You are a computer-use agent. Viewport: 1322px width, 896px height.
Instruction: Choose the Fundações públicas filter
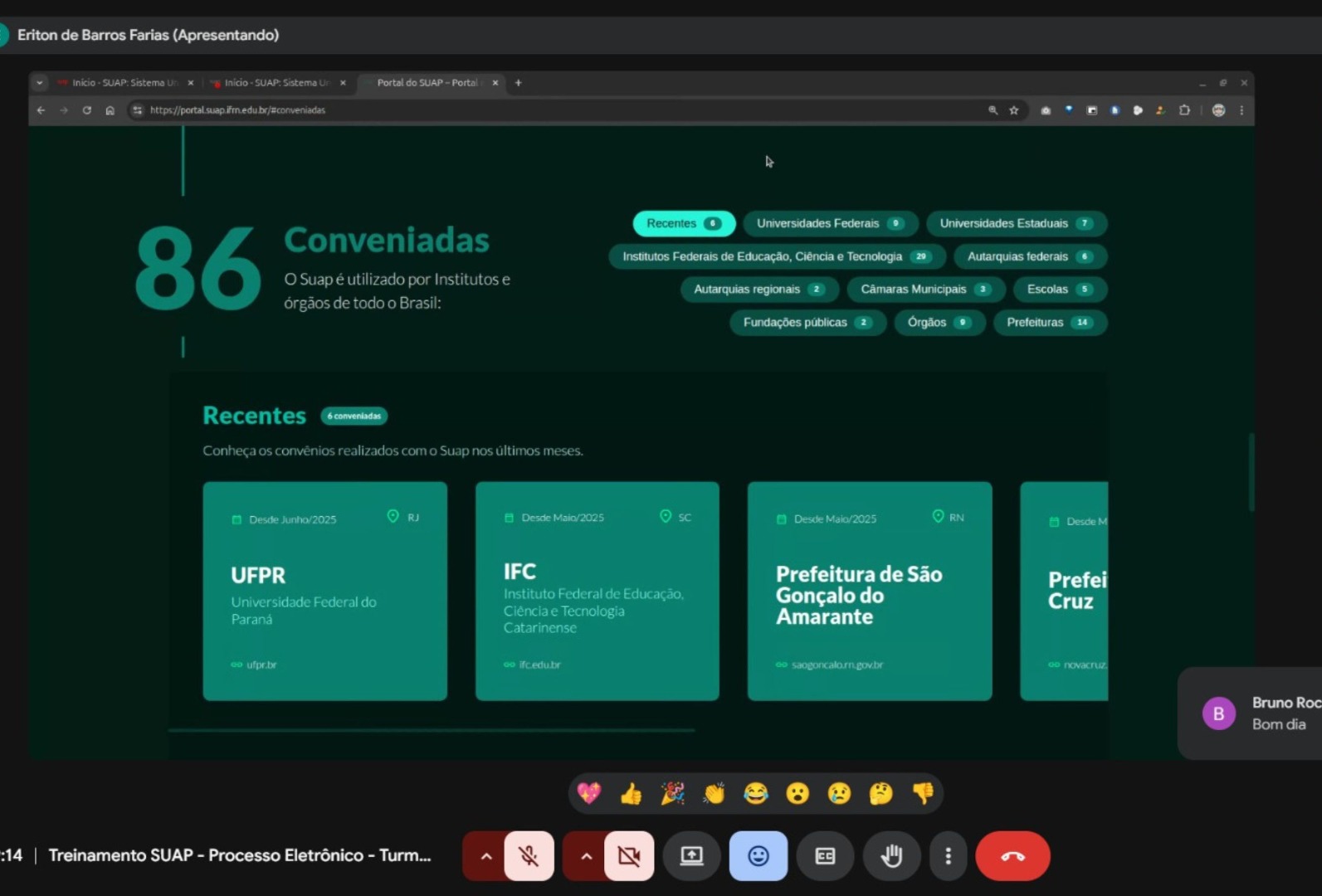coord(807,322)
